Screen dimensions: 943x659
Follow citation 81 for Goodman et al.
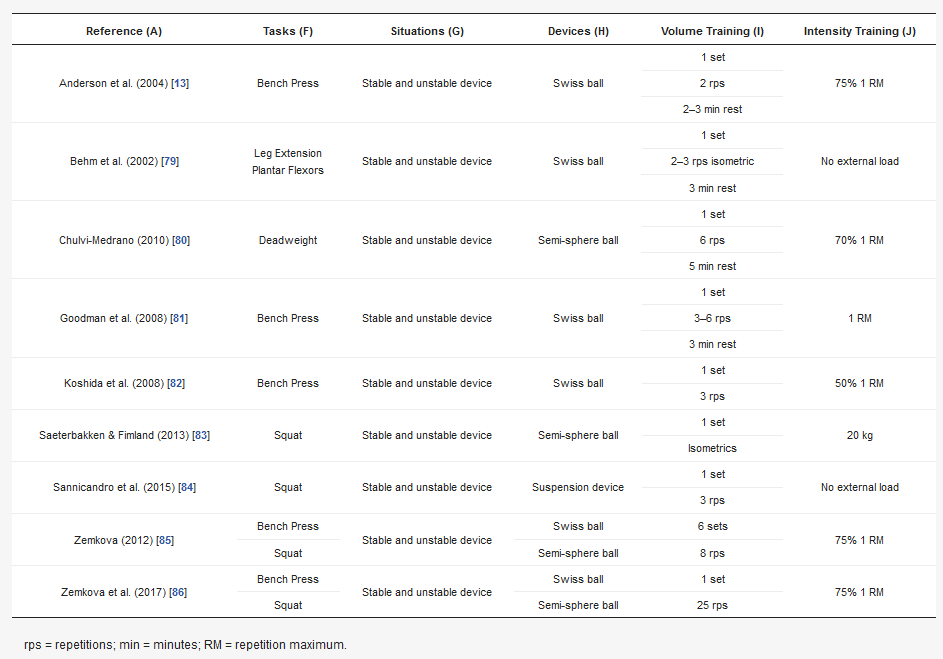tap(179, 319)
